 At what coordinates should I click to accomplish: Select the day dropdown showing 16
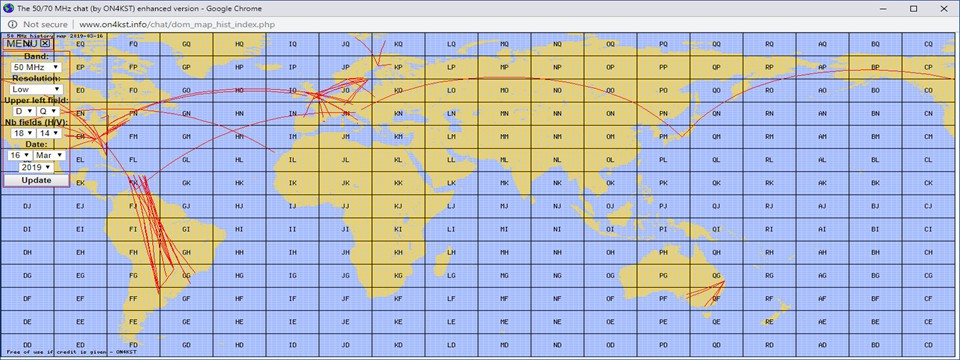[20, 156]
